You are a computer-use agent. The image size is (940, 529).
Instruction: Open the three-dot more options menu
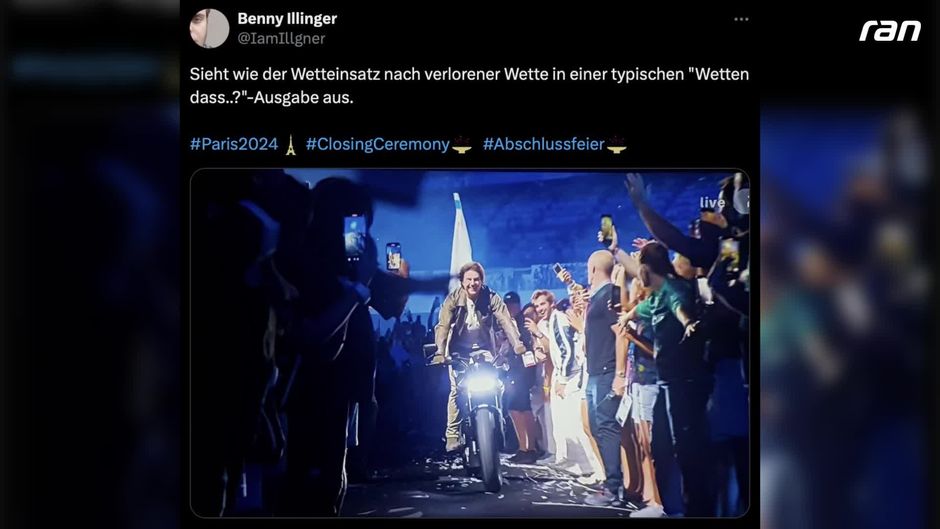(741, 19)
